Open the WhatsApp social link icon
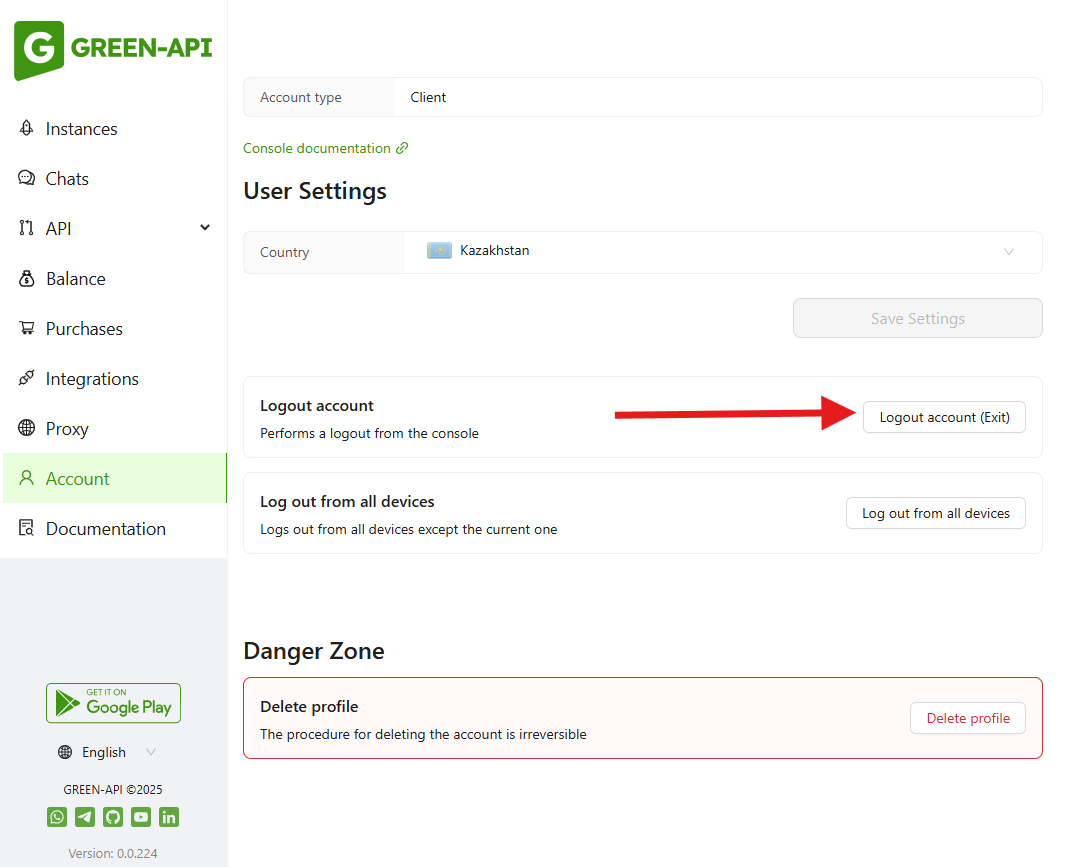Screen dimensions: 1086x867 [57, 817]
